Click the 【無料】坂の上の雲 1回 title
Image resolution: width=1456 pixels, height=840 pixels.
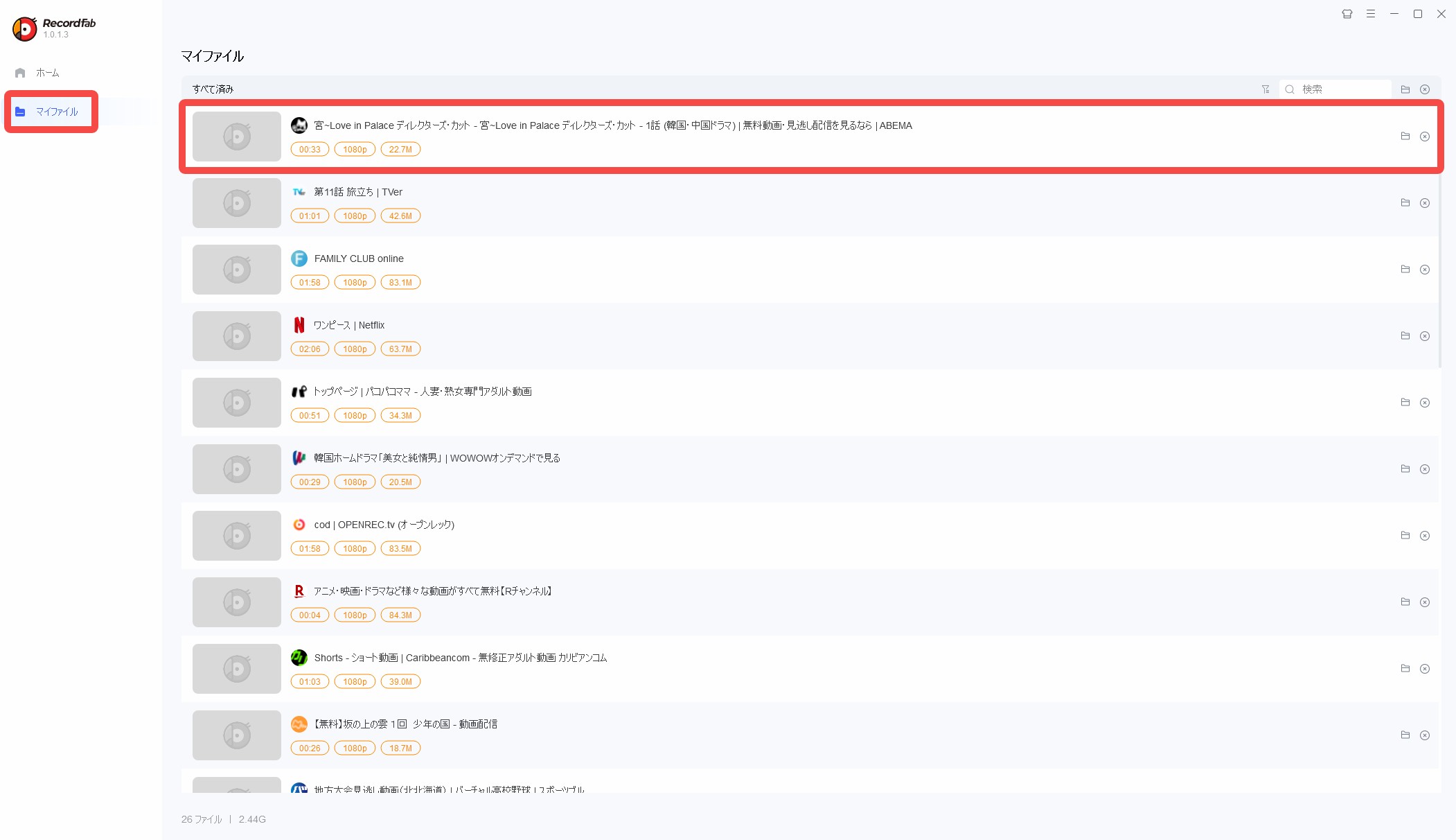click(406, 724)
